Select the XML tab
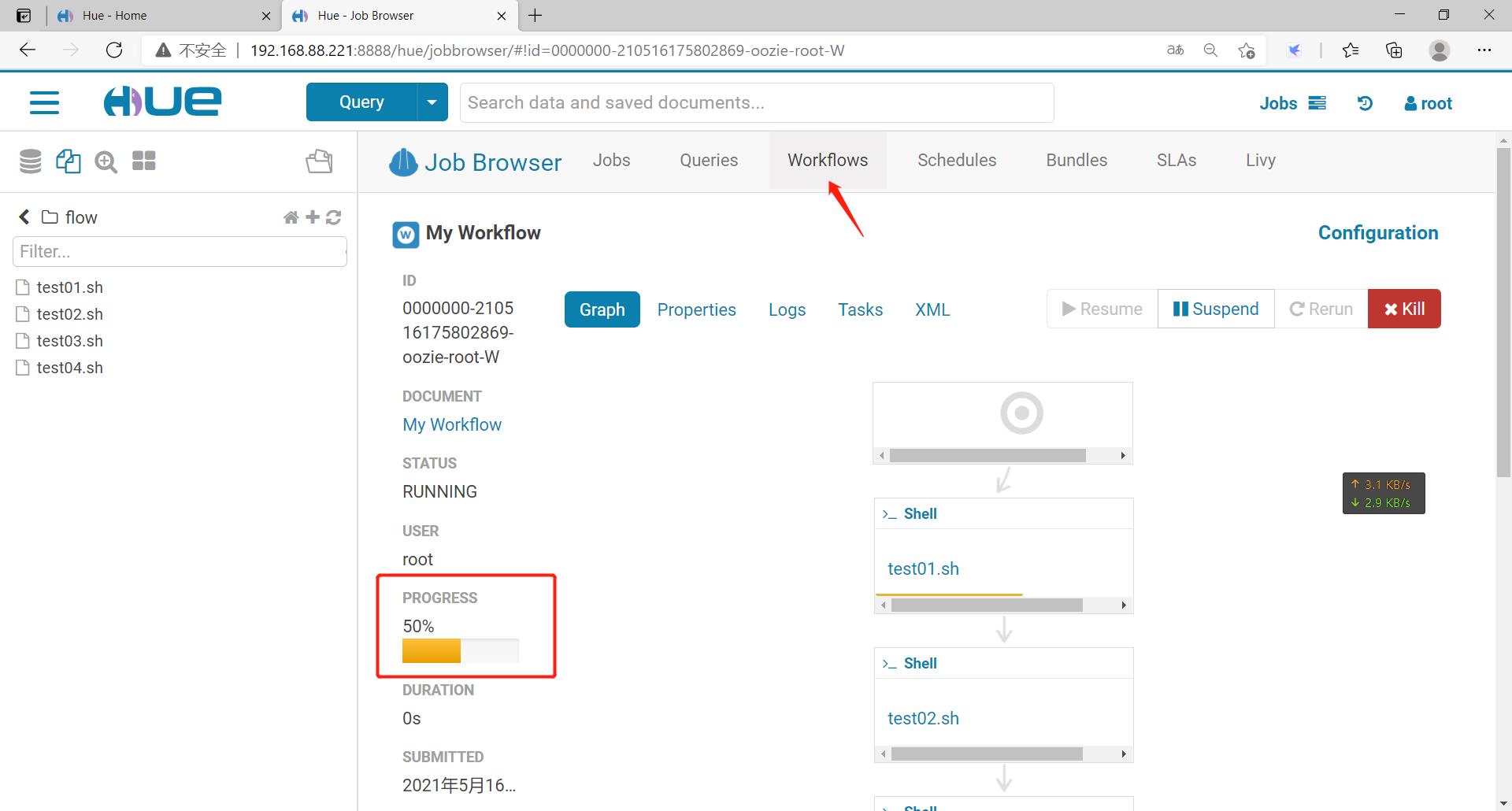The height and width of the screenshot is (811, 1512). click(x=932, y=309)
